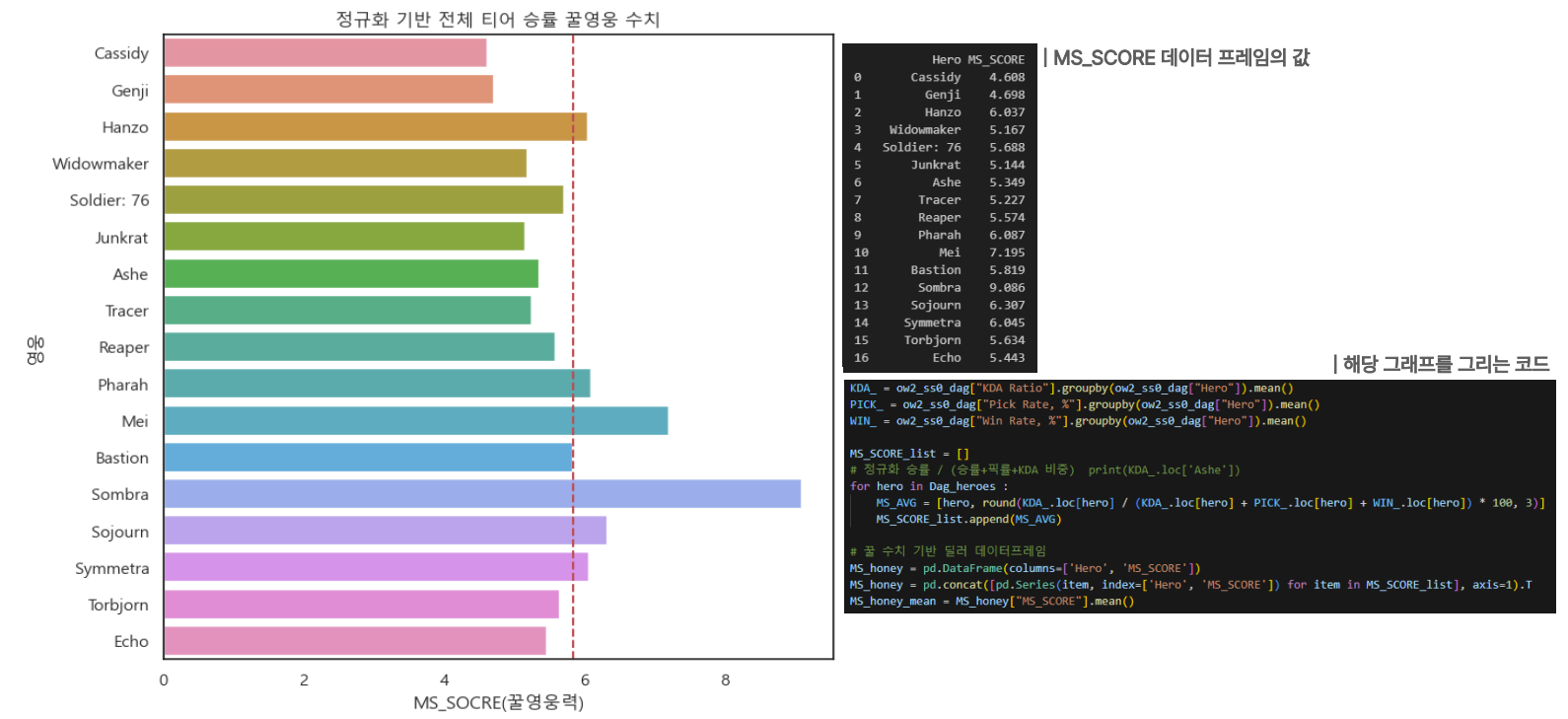1568x719 pixels.
Task: Click the Sojourn bar in the chart
Action: pyautogui.click(x=386, y=531)
